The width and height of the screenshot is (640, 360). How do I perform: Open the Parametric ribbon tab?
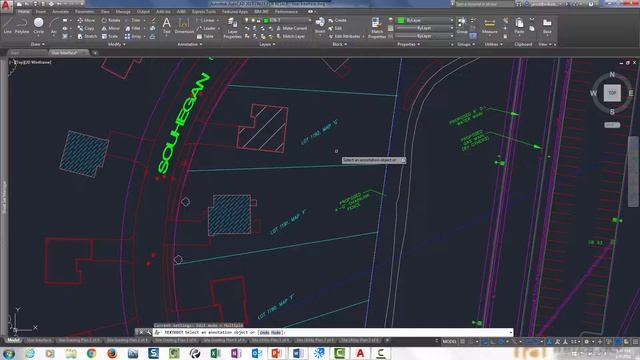pos(85,12)
